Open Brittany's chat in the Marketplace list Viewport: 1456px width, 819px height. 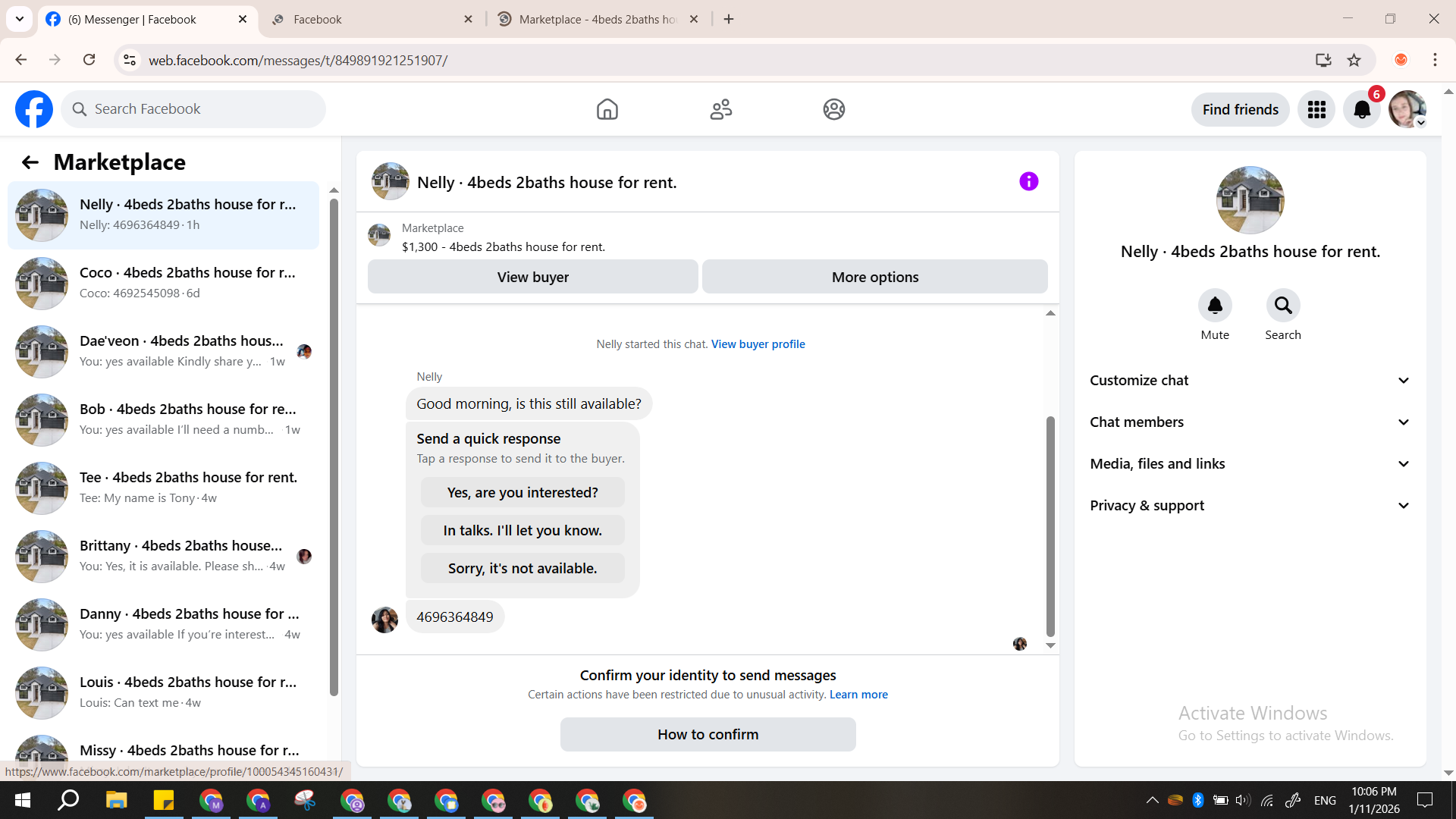(163, 557)
